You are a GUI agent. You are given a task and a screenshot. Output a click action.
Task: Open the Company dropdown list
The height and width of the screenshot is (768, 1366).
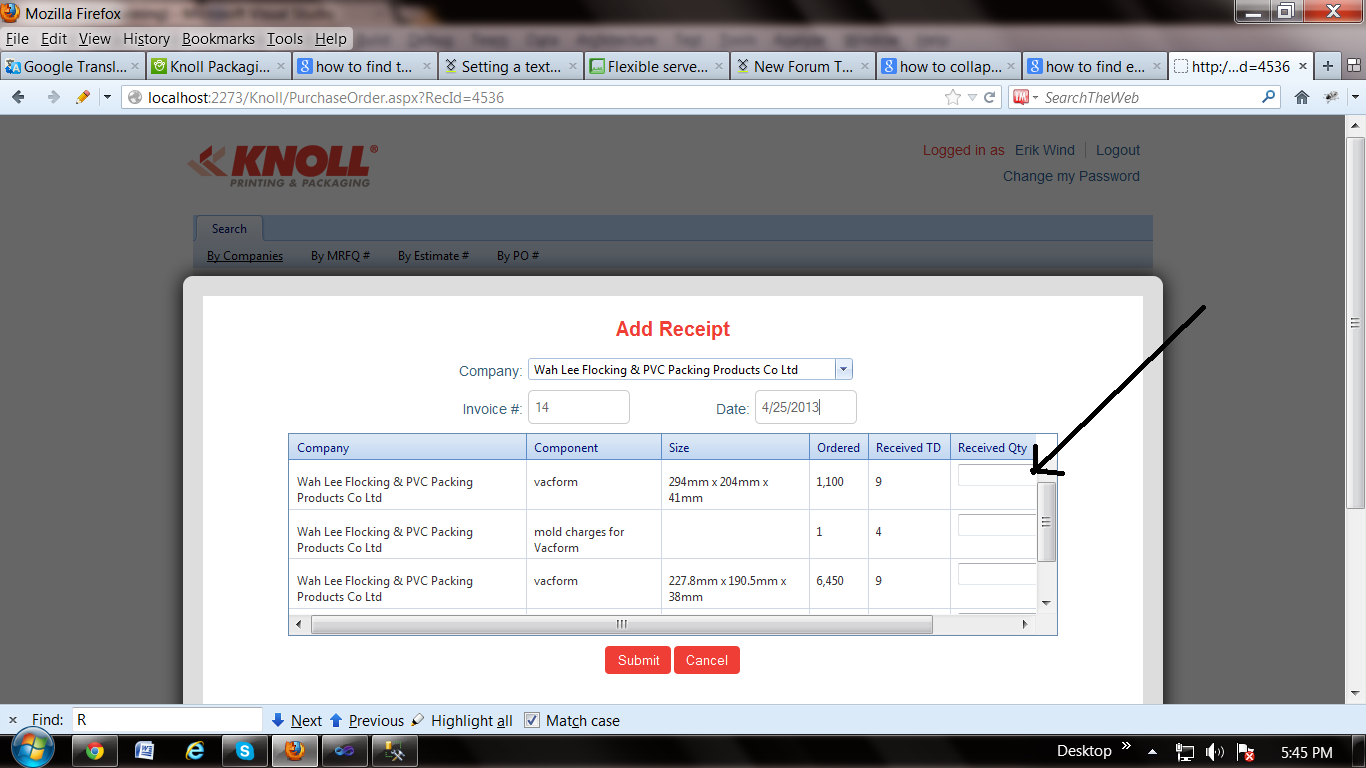pyautogui.click(x=844, y=370)
